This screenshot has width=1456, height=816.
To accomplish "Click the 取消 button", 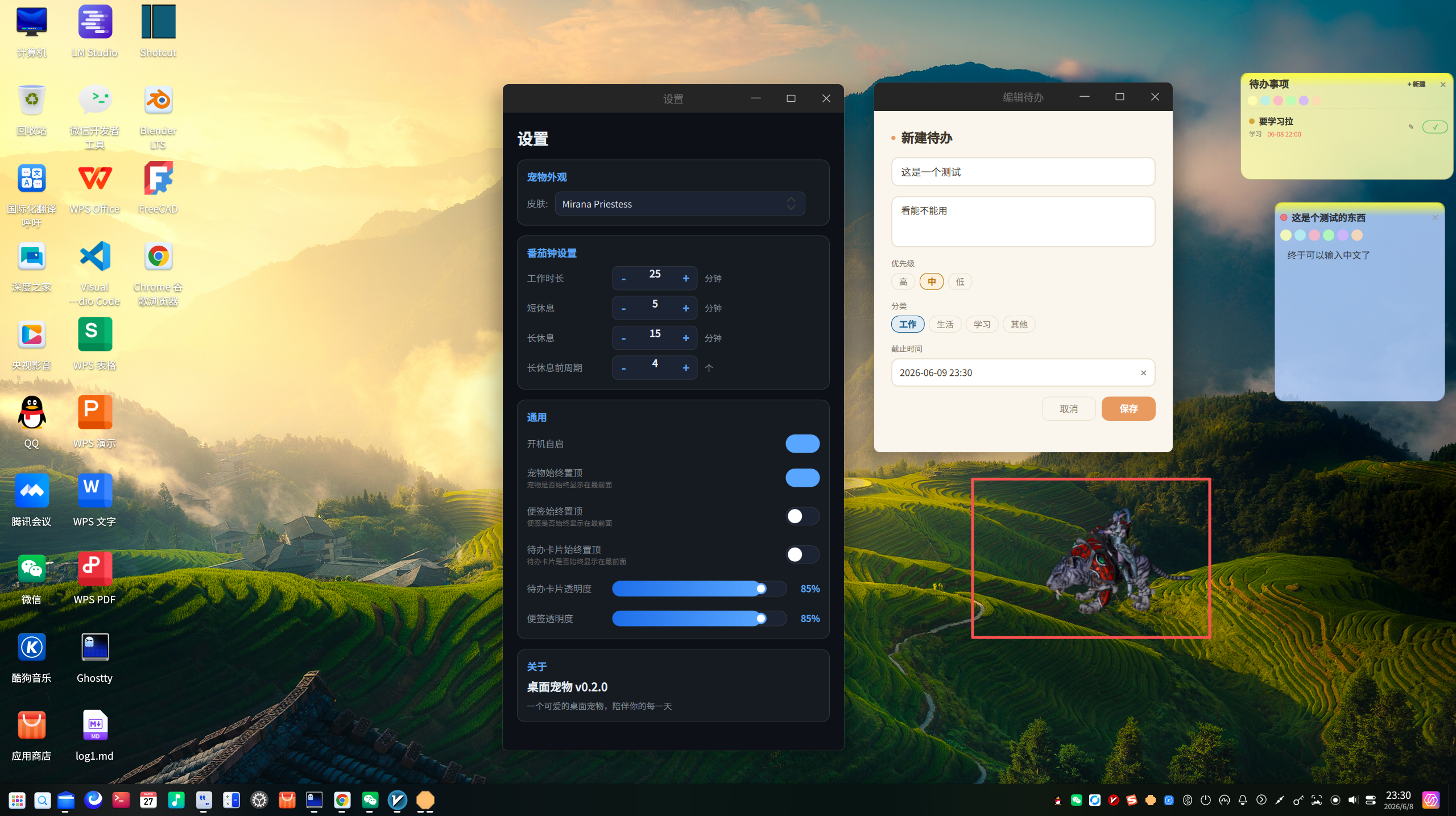I will coord(1069,409).
